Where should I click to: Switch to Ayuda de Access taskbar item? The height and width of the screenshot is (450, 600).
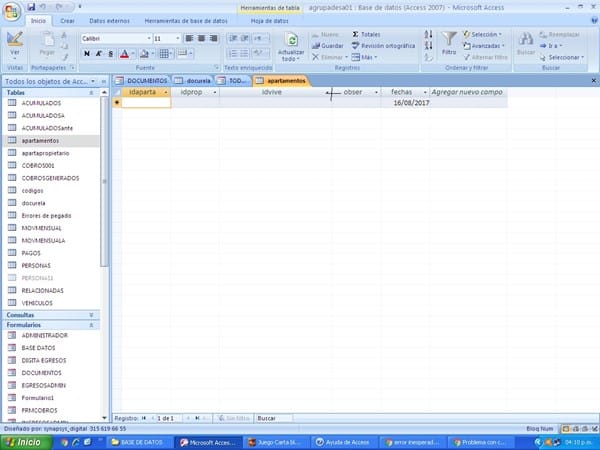(x=344, y=443)
